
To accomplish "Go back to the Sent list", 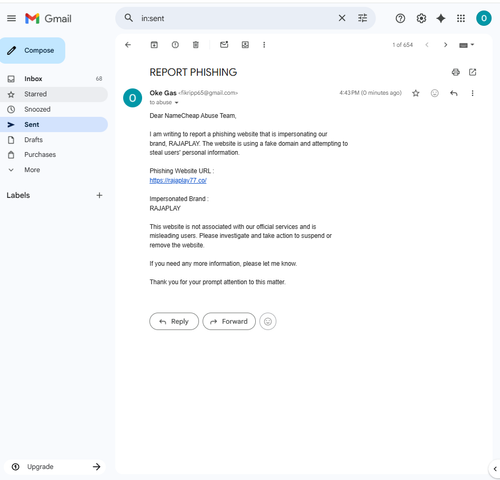I will pyautogui.click(x=128, y=45).
